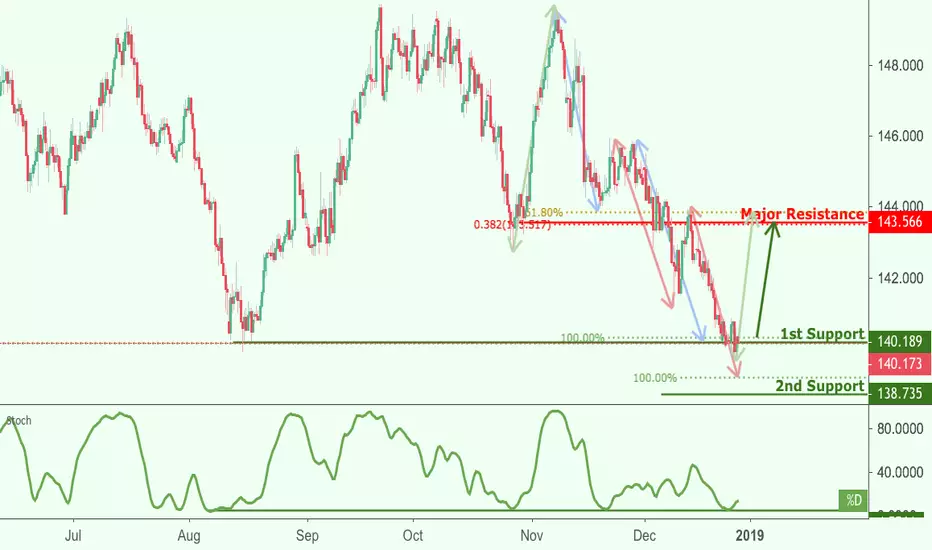Image resolution: width=932 pixels, height=550 pixels.
Task: Click the 0.382 Fibonacci level label
Action: click(x=512, y=225)
